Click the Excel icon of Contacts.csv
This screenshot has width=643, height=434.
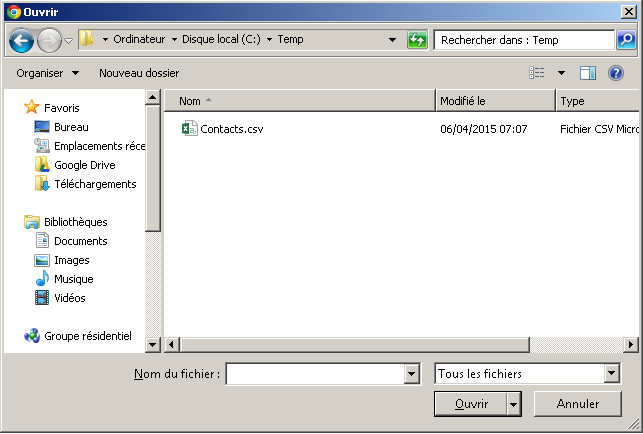click(189, 129)
